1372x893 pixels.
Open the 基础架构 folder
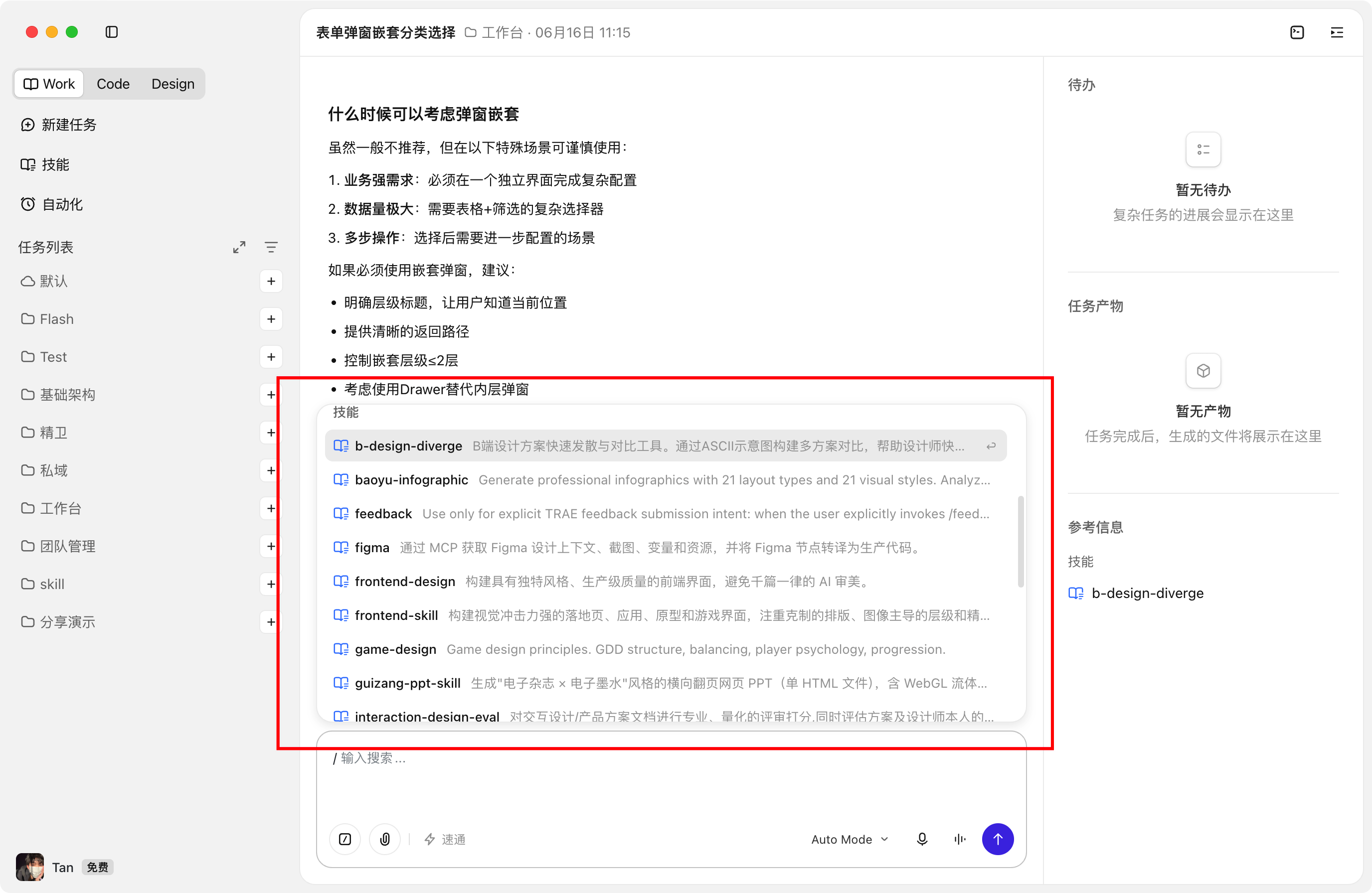[58, 395]
